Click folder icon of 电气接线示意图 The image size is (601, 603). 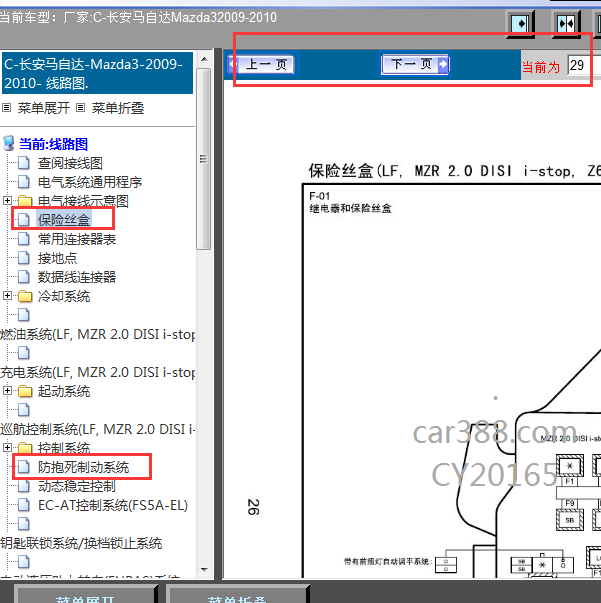(x=25, y=201)
